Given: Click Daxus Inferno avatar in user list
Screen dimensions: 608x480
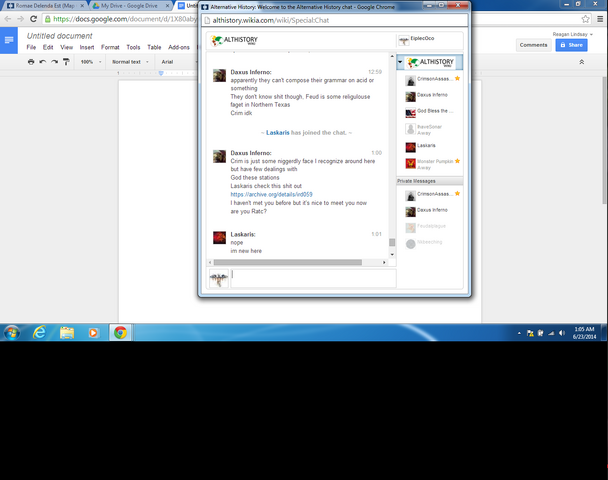Looking at the screenshot, I should [x=411, y=97].
